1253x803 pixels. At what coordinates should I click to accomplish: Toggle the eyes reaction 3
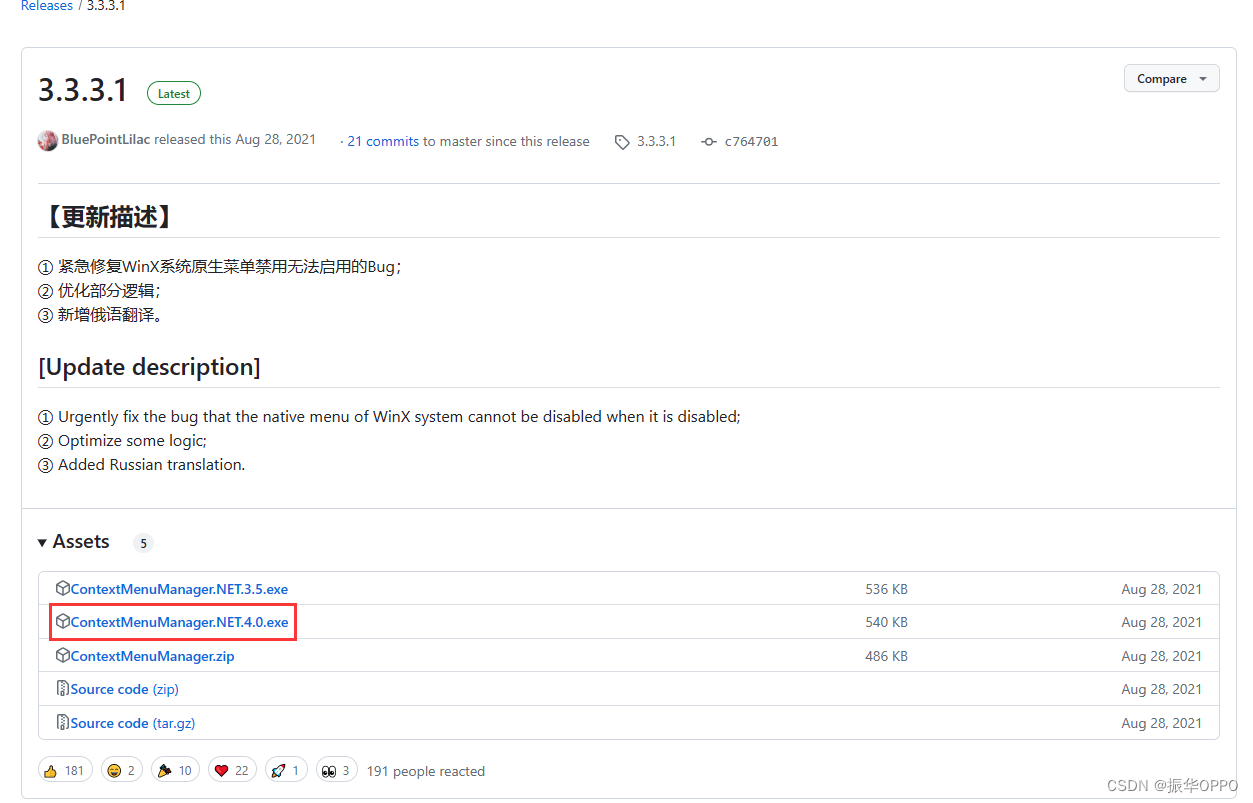[x=337, y=771]
